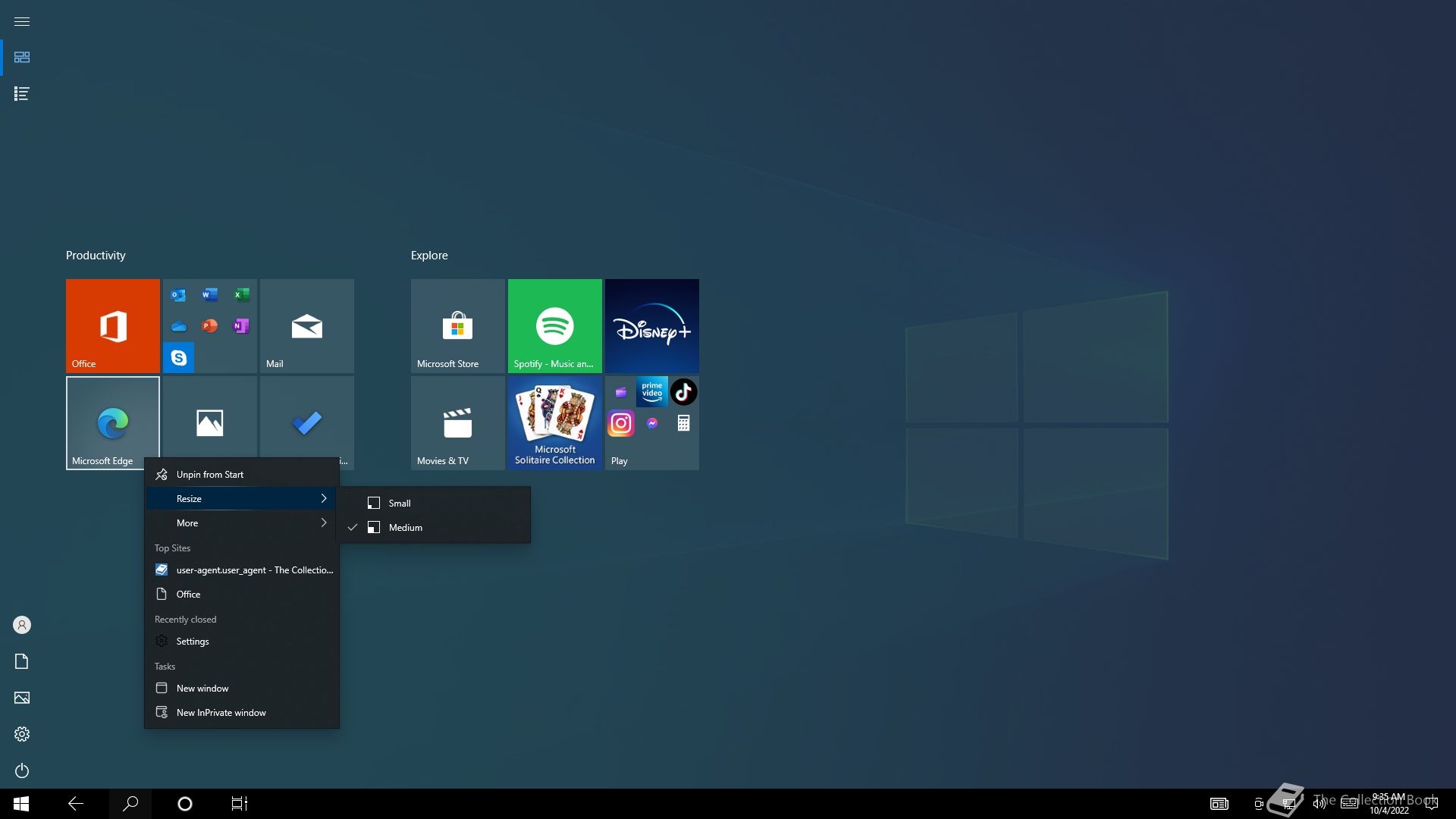This screenshot has height=819, width=1456.
Task: Click the Explore group header
Action: pyautogui.click(x=429, y=256)
